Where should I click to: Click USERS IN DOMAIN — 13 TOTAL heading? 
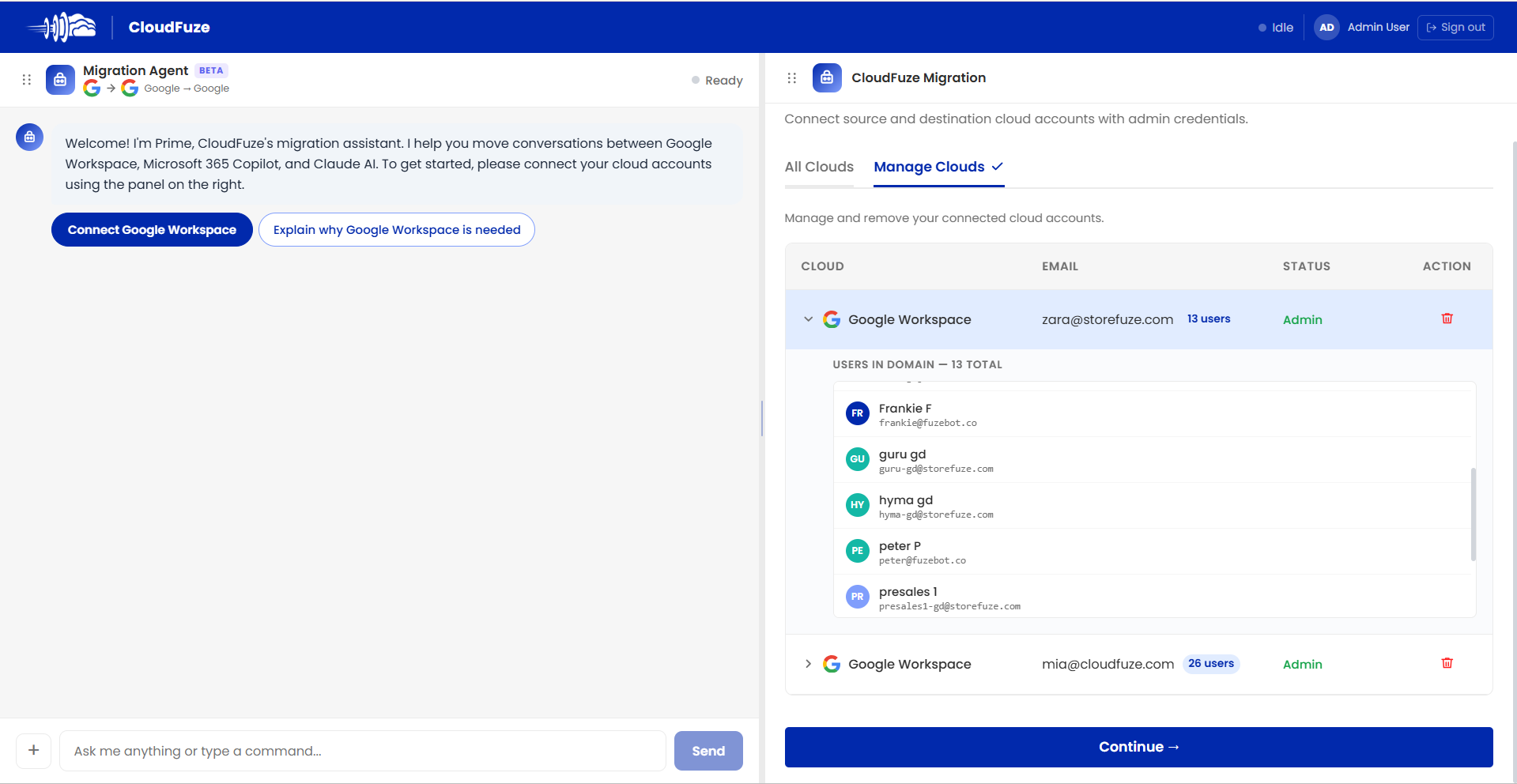917,364
